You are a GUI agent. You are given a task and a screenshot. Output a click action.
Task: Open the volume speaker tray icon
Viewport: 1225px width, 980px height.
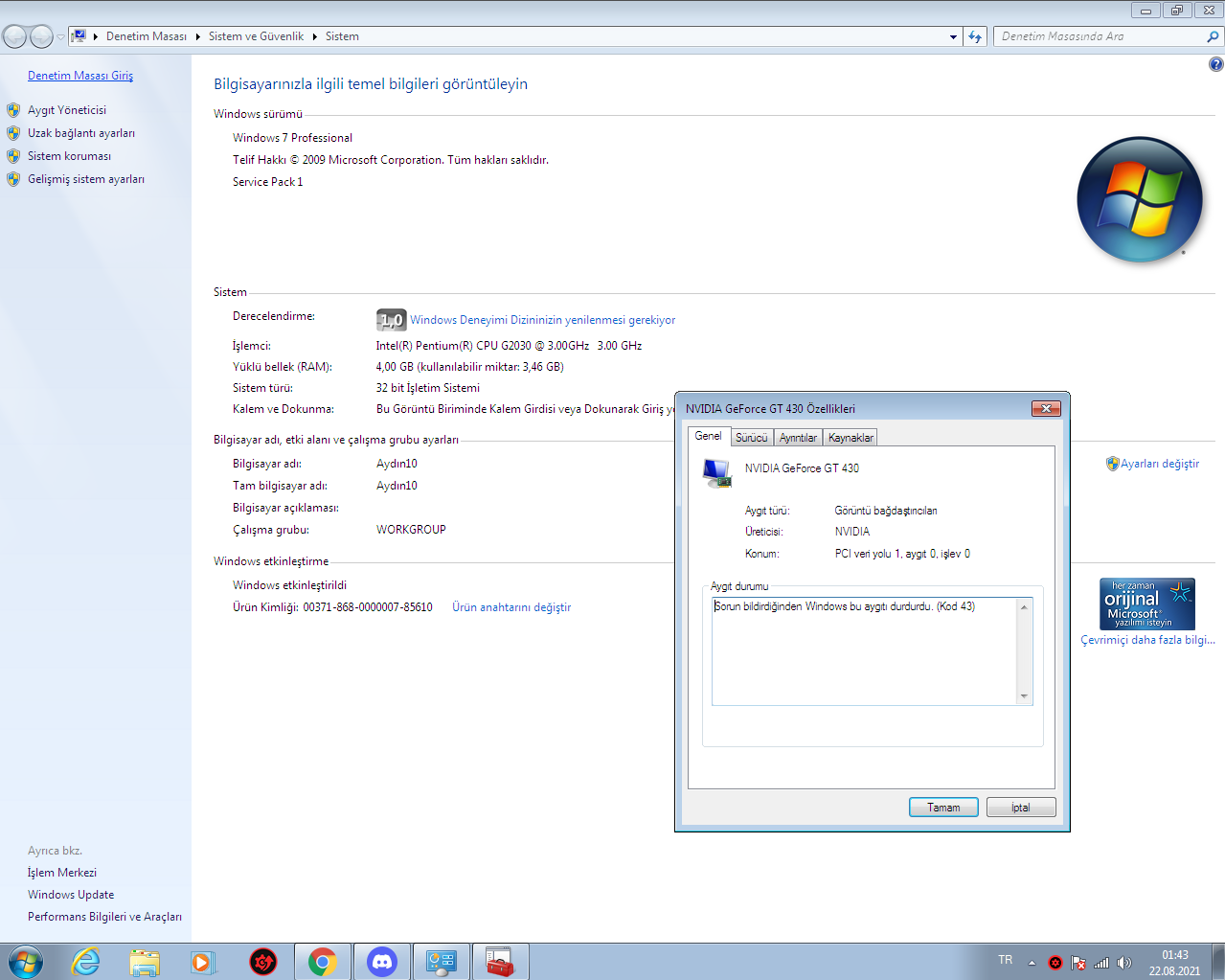(1124, 963)
